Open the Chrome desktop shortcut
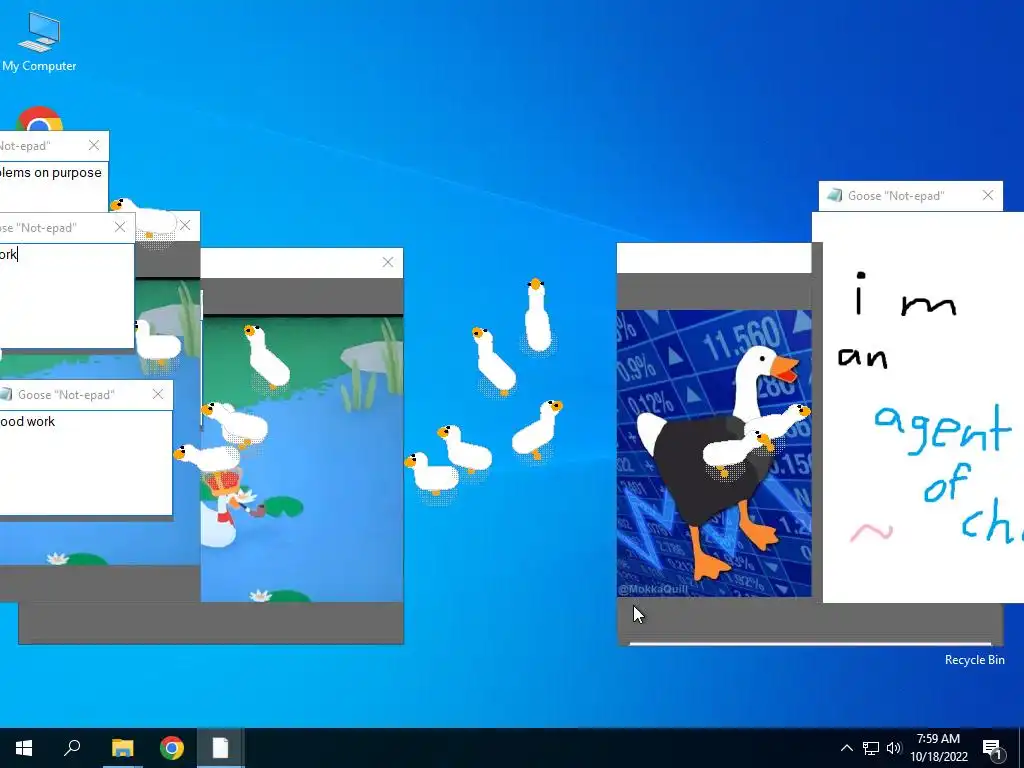The image size is (1024, 768). [40, 118]
